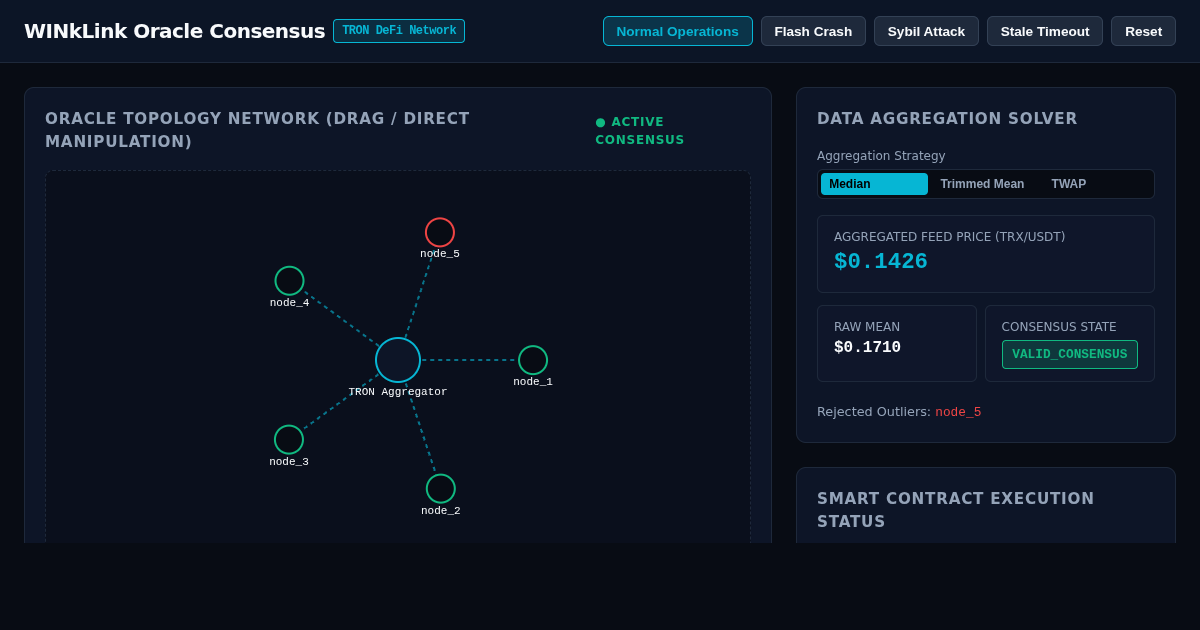Click Oracle Topology Network heading
This screenshot has height=630, width=1200.
tap(257, 130)
